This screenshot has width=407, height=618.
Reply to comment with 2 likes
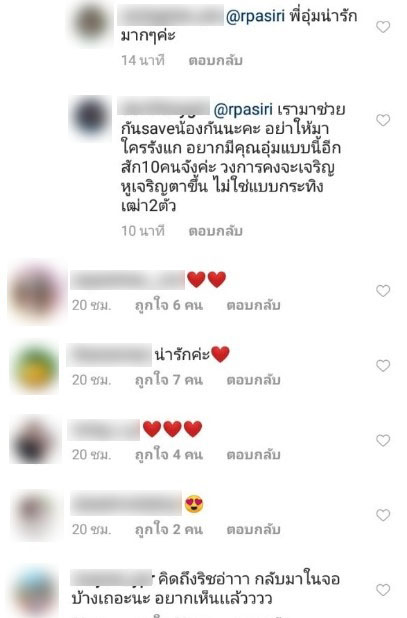click(253, 529)
